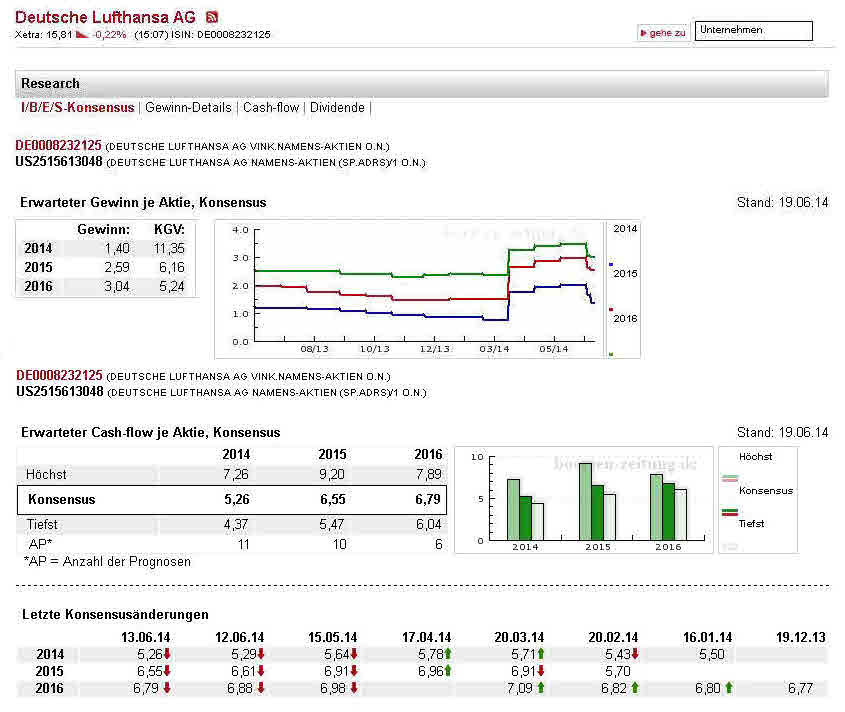This screenshot has width=845, height=712.
Task: Click the green up arrow next to 6,82
Action: point(635,688)
